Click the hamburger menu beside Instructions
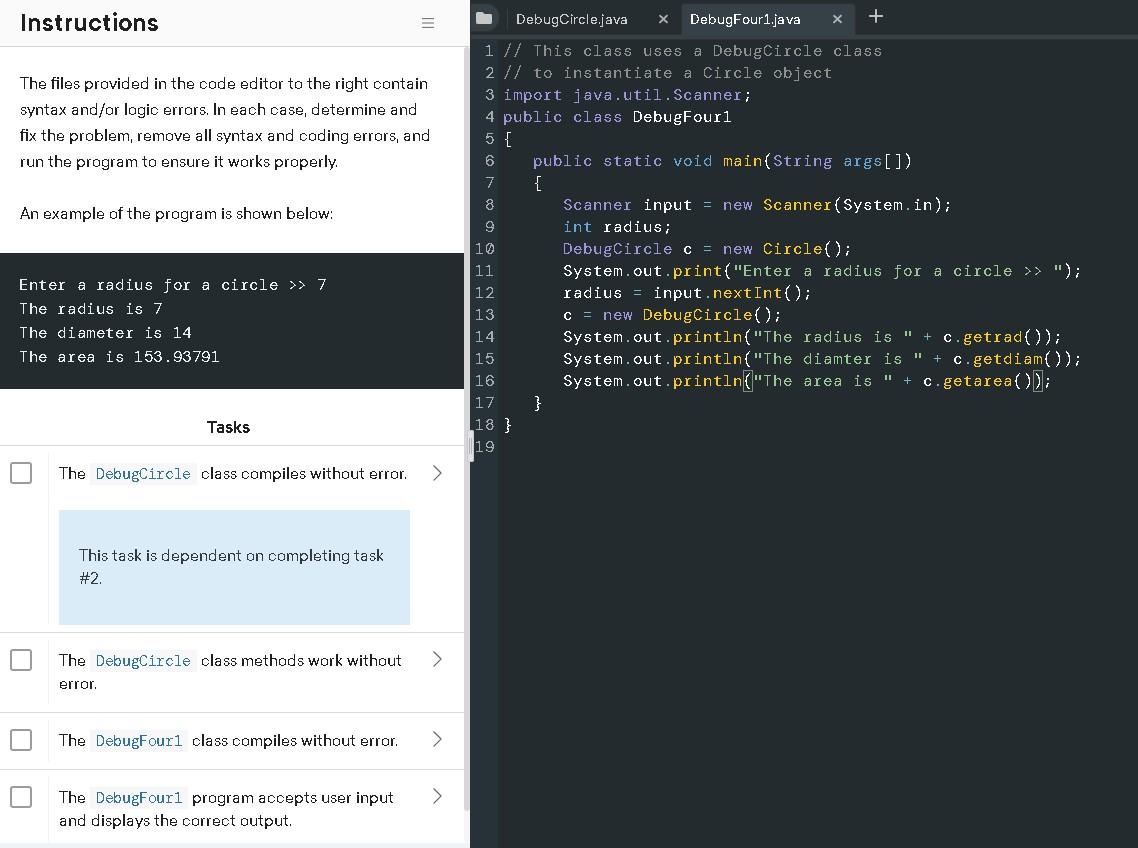 pos(428,23)
